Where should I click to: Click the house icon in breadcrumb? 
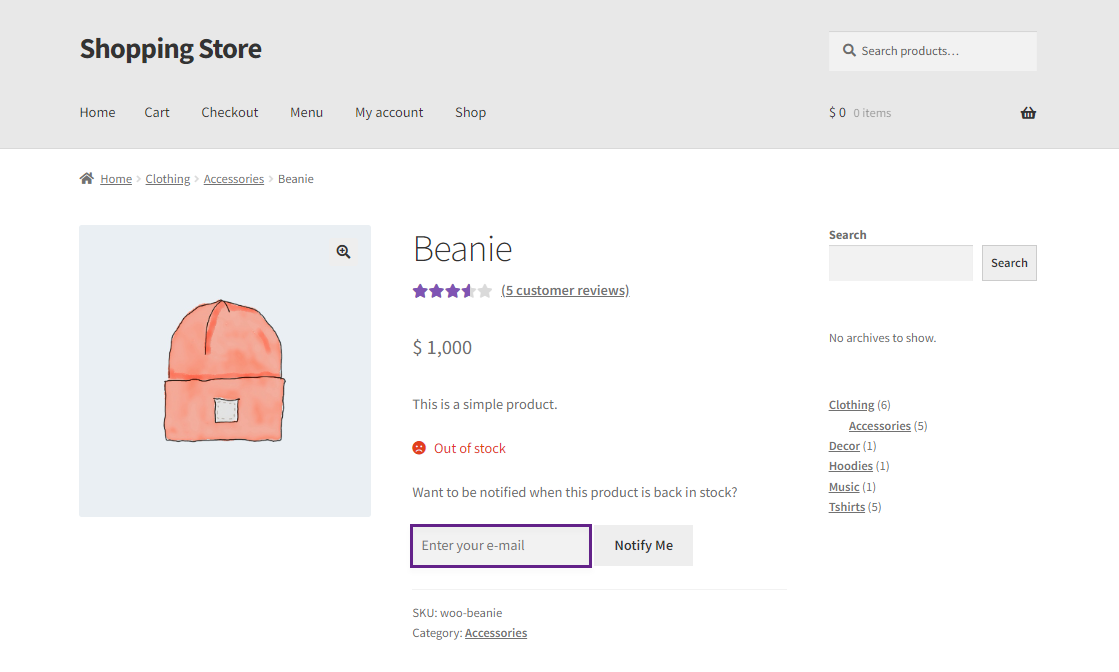pyautogui.click(x=86, y=178)
